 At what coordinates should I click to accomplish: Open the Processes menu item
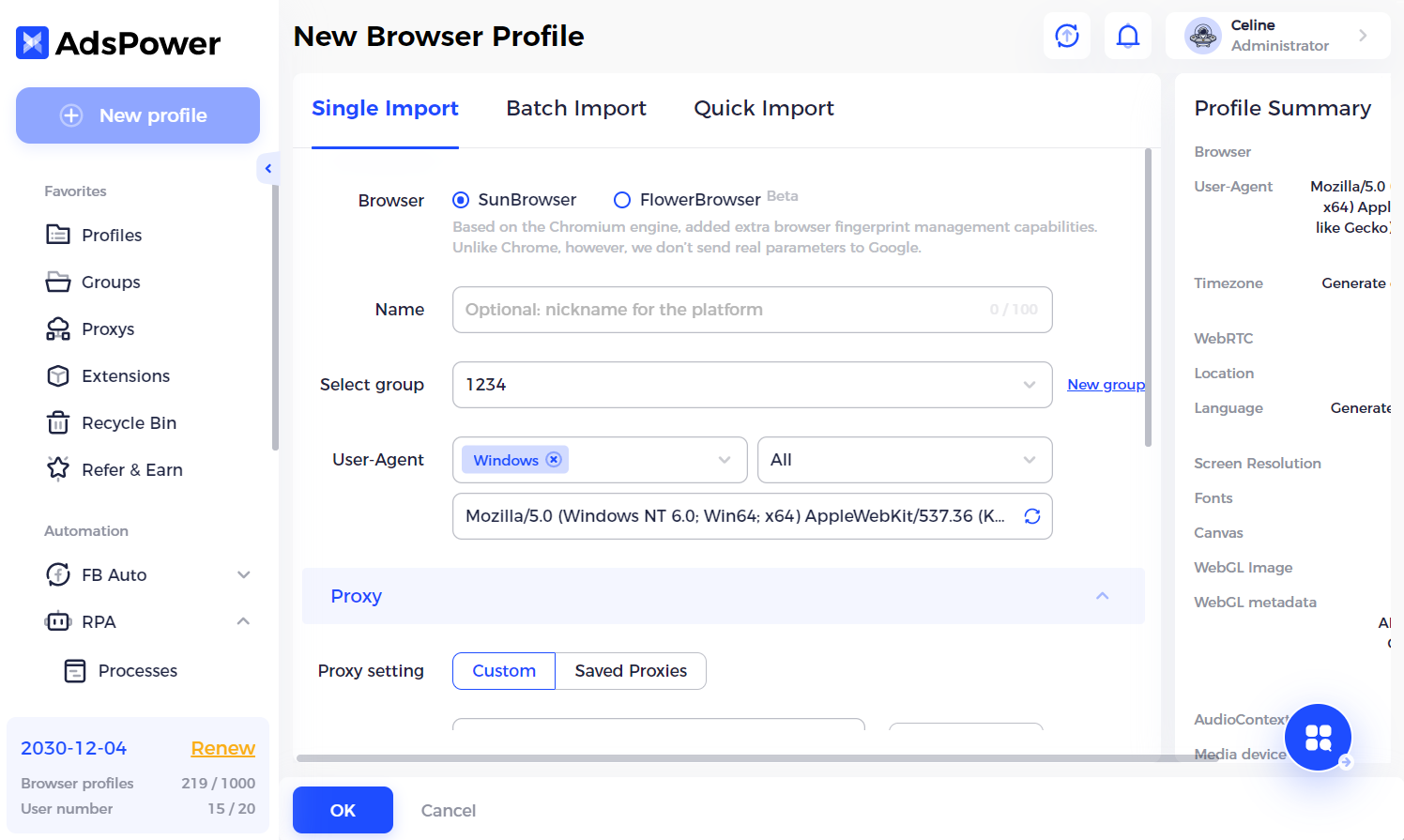point(138,670)
